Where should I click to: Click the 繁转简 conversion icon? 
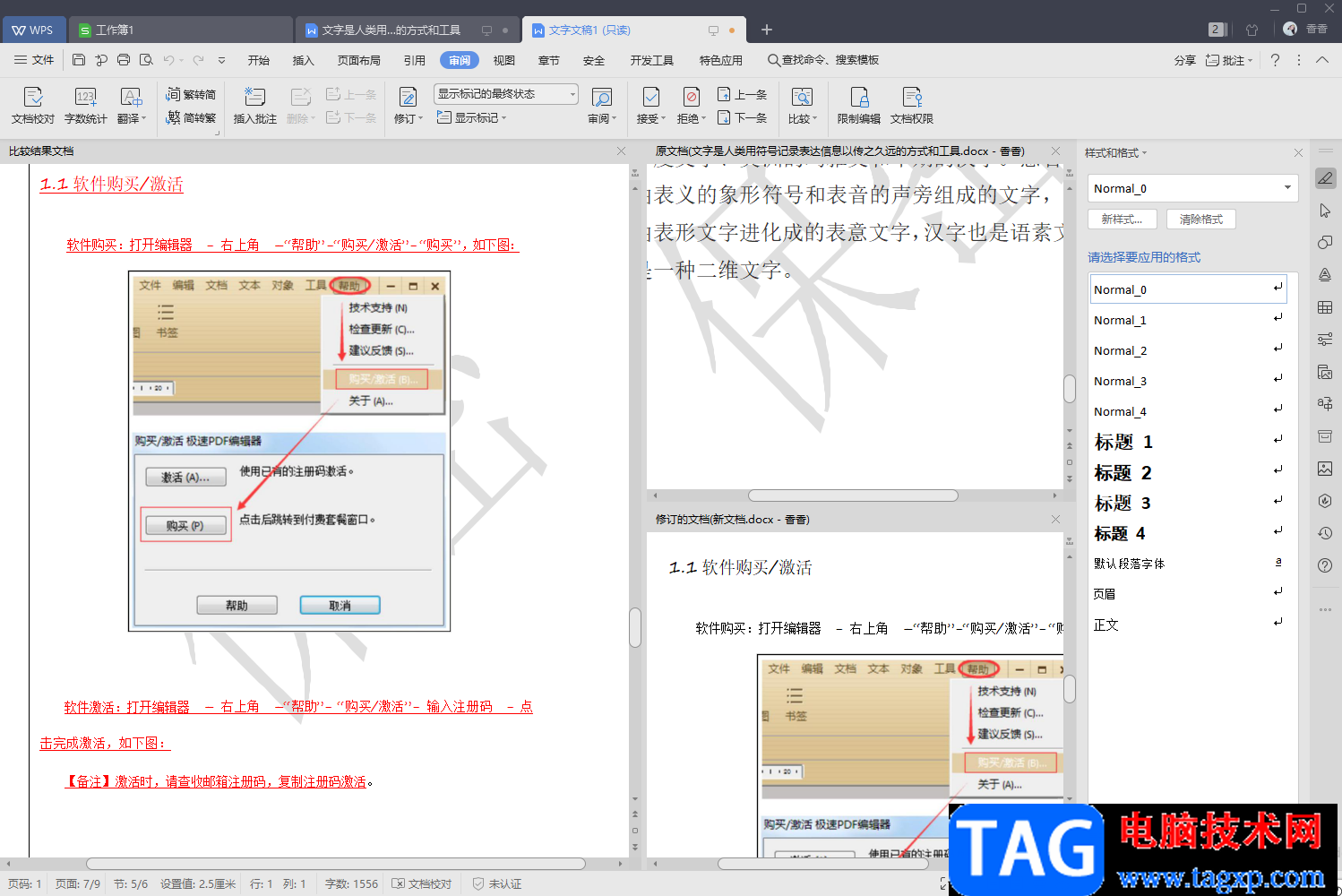[x=190, y=94]
